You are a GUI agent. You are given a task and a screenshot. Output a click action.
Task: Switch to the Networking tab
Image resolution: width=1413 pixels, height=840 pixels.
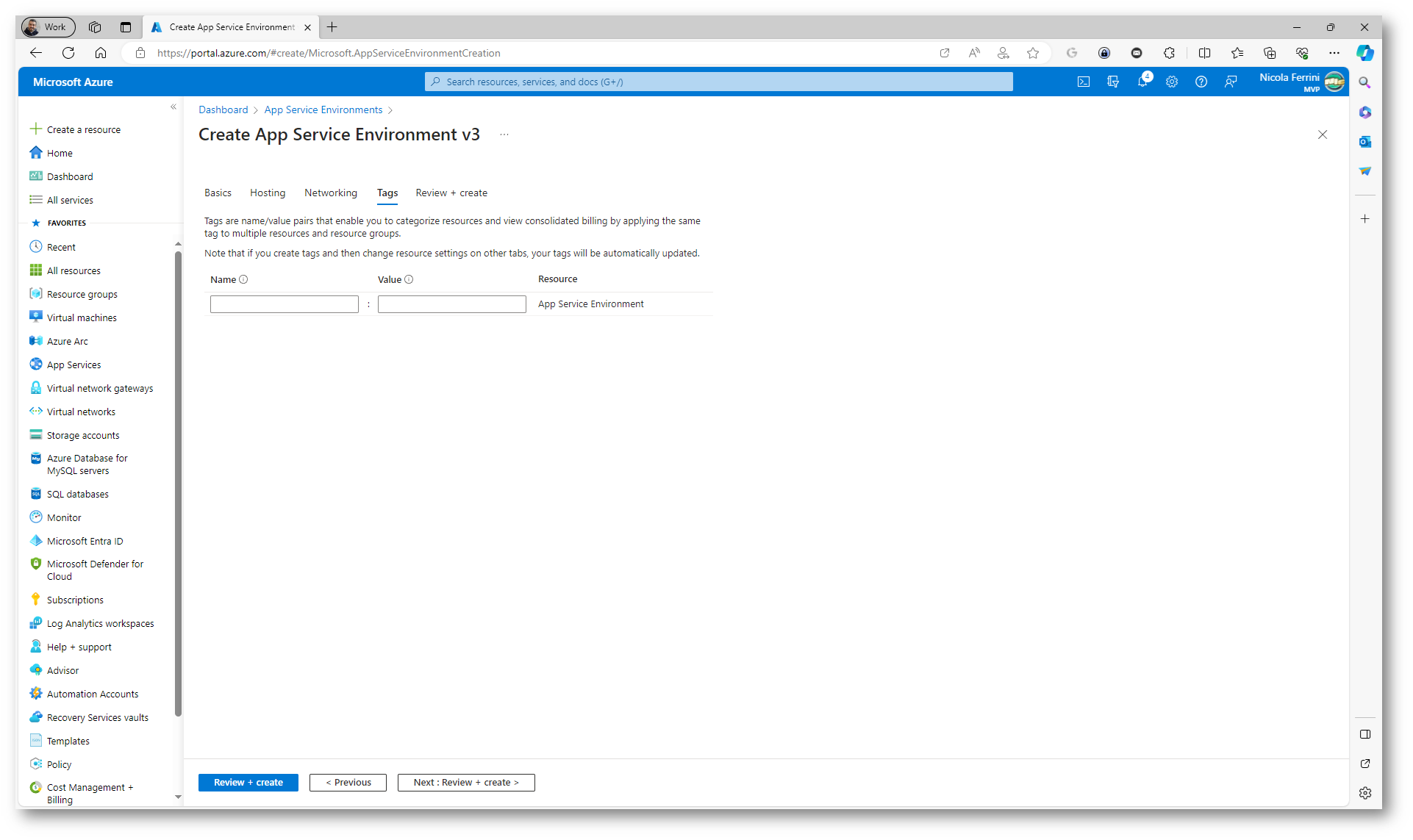[x=331, y=193]
